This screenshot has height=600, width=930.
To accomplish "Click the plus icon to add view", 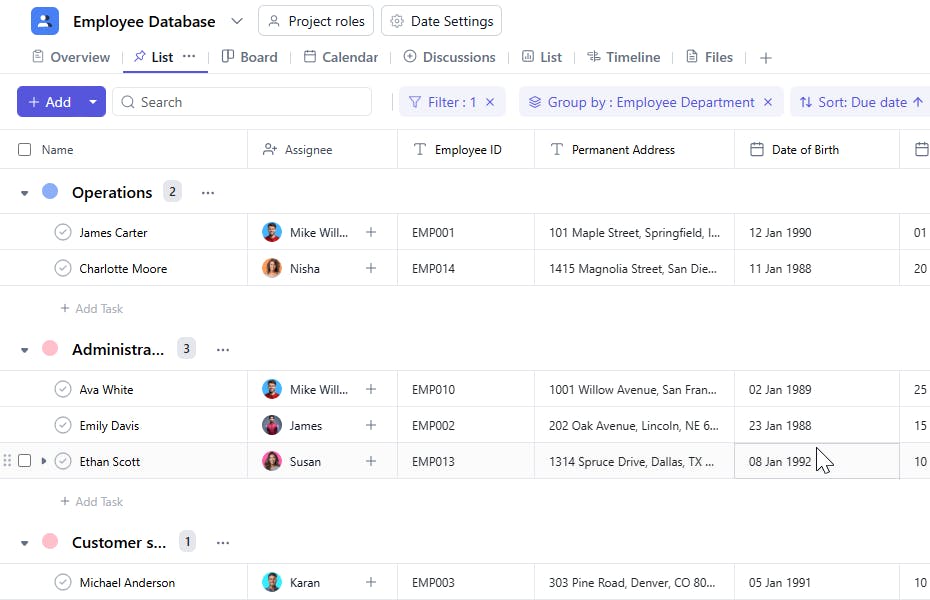I will (766, 58).
